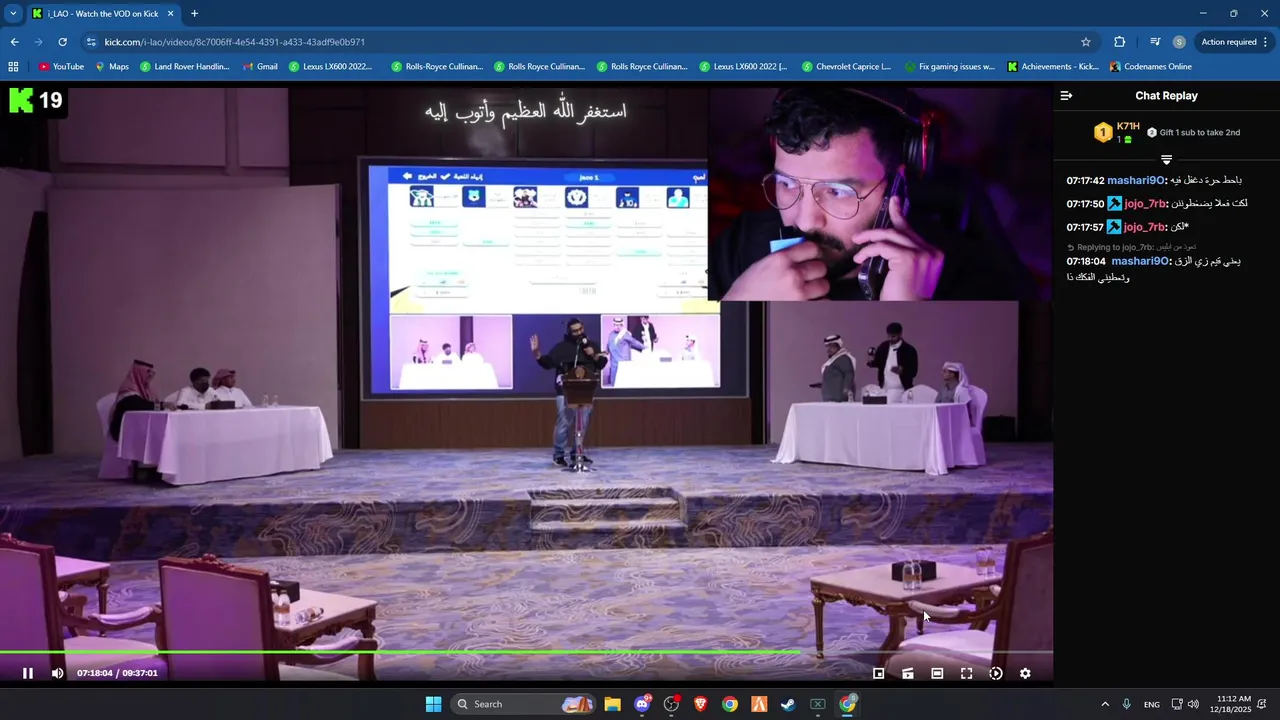Open Steam from the taskbar
The image size is (1280, 720).
coord(788,704)
